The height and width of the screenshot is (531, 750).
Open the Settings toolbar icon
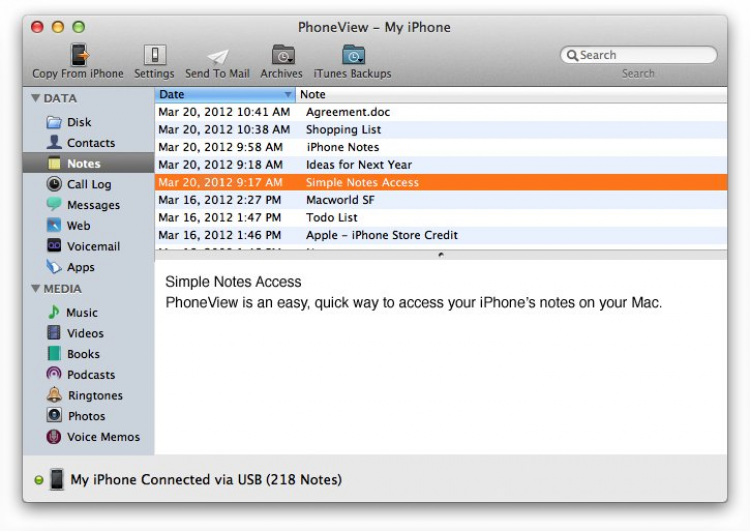(154, 55)
